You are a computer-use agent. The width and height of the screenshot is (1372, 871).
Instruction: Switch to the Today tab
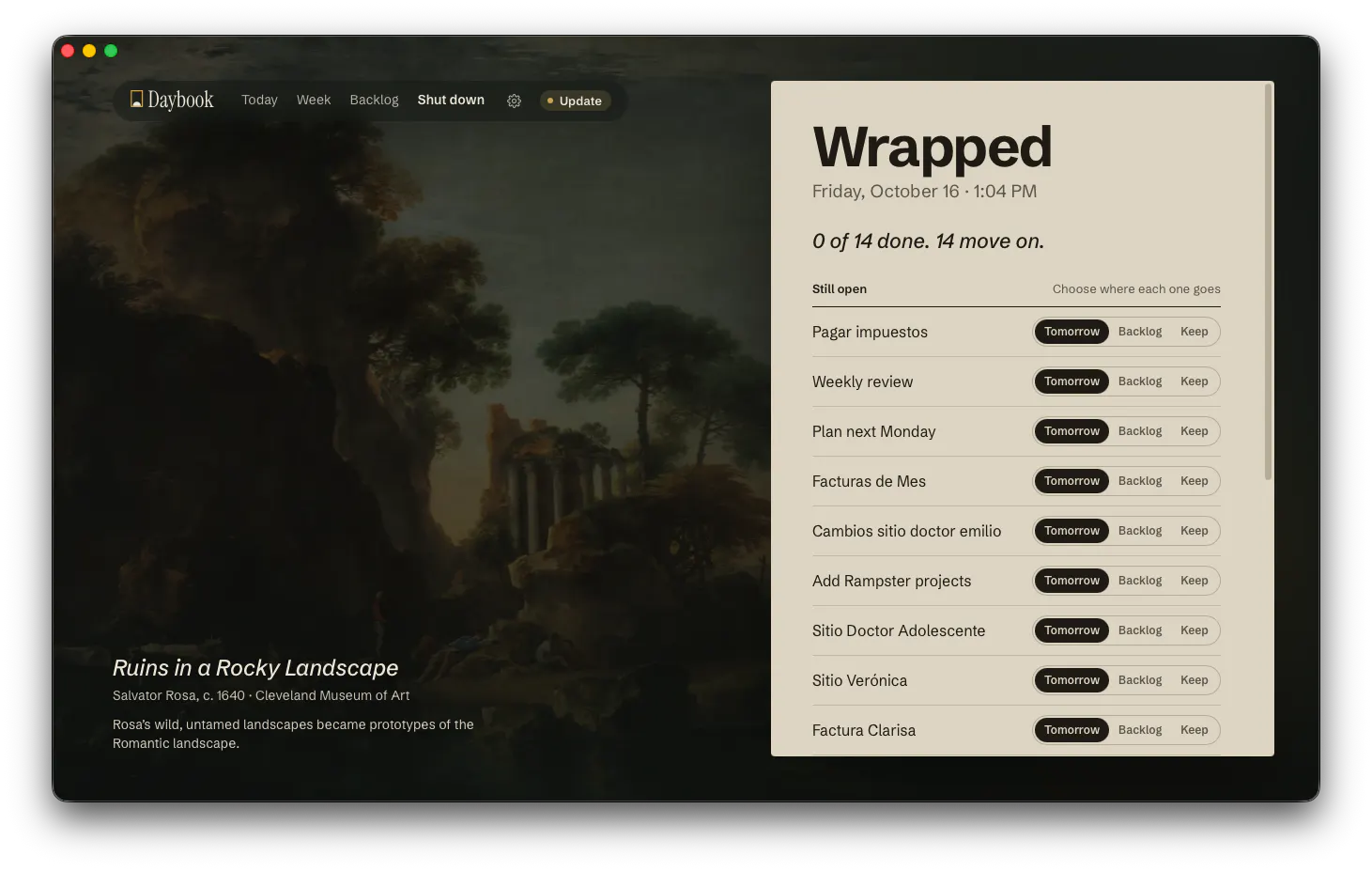point(259,100)
